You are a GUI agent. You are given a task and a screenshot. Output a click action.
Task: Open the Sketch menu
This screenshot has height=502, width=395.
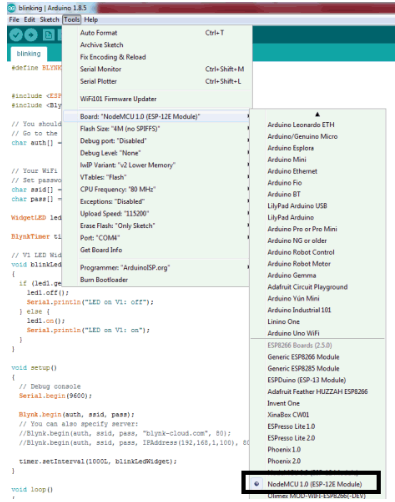[x=49, y=20]
